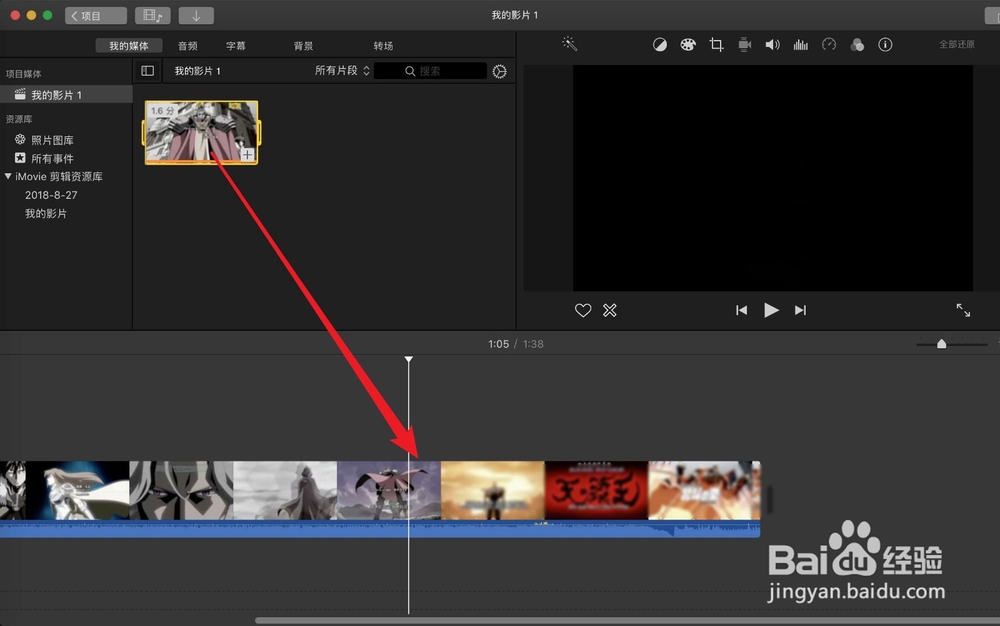1000x626 pixels.
Task: Click the 我的影片 1 browser title label
Action: click(198, 71)
